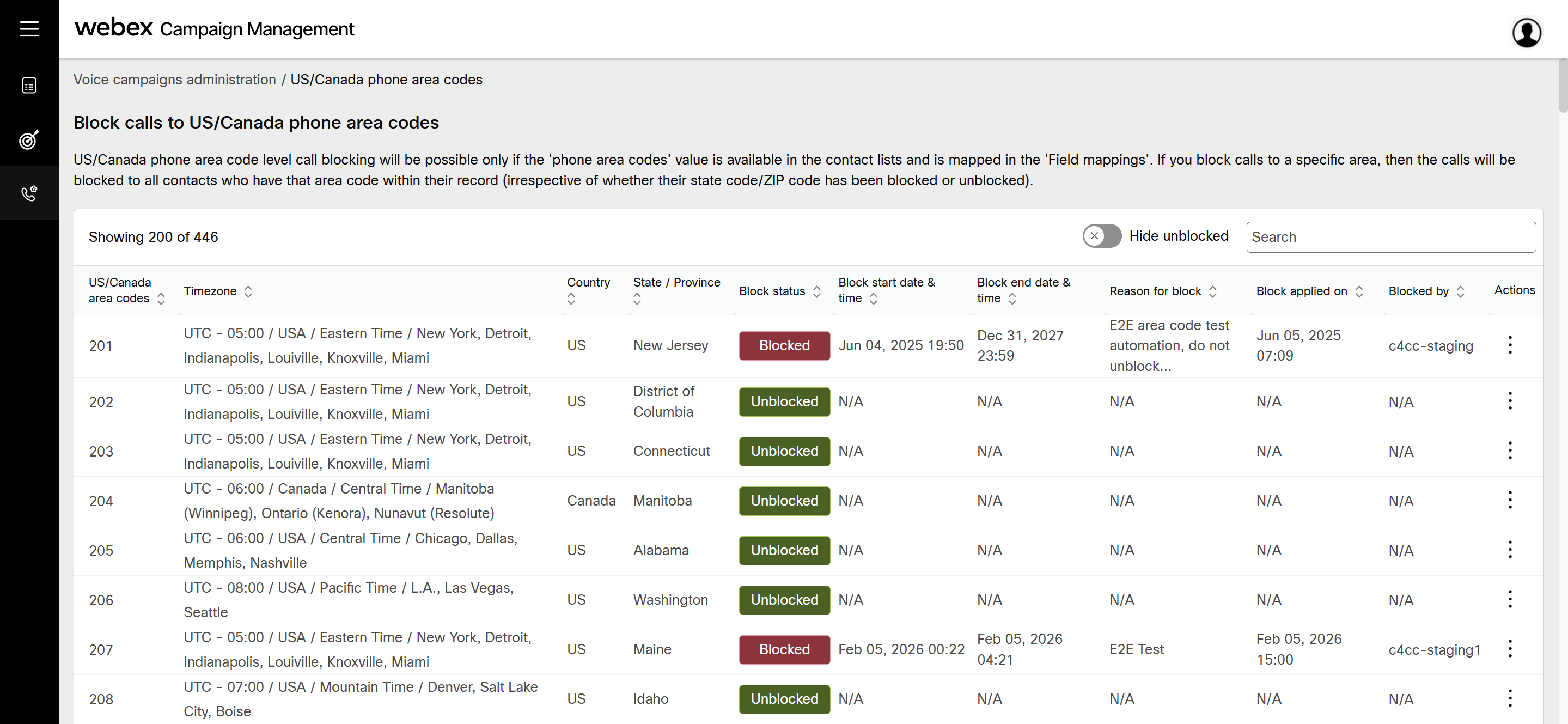Sort table by Timezone column
Image resolution: width=1568 pixels, height=724 pixels.
[248, 291]
